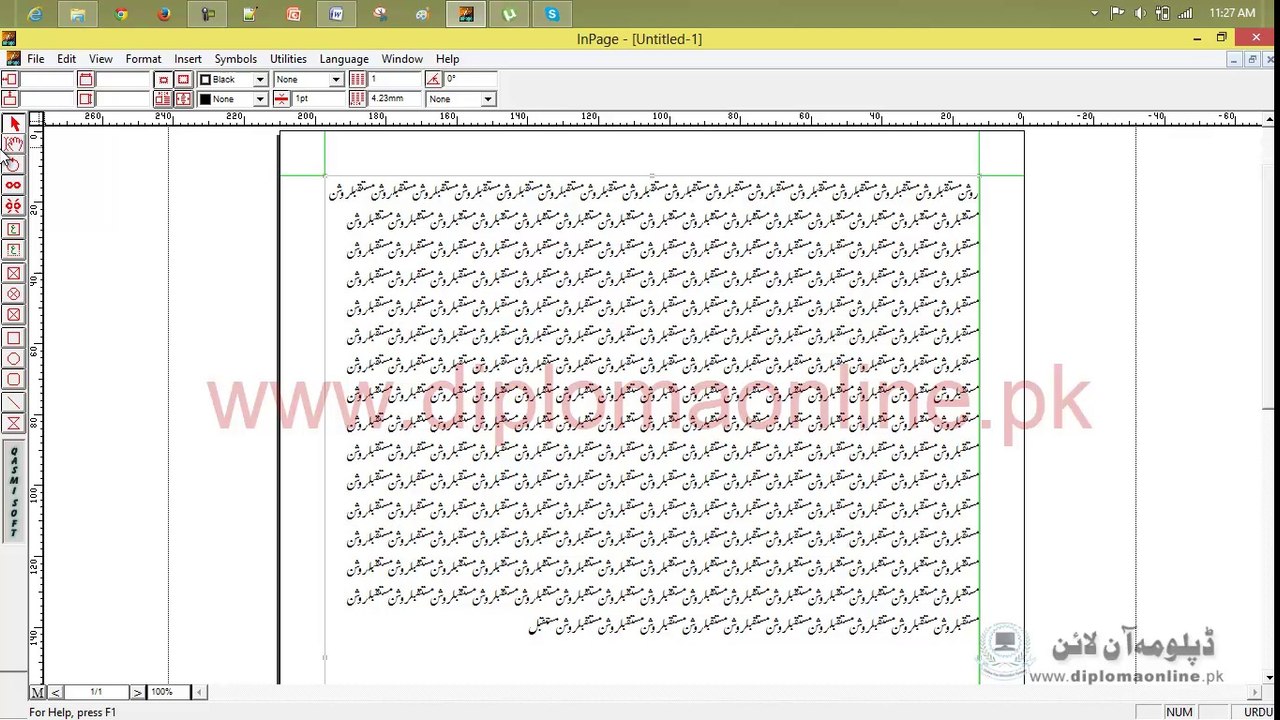Image resolution: width=1280 pixels, height=720 pixels.
Task: Click the line width icon
Action: (x=281, y=99)
